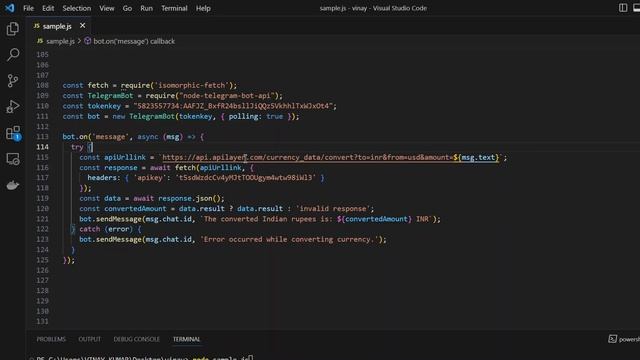Open the View menu
The image size is (640, 360).
(x=107, y=8)
